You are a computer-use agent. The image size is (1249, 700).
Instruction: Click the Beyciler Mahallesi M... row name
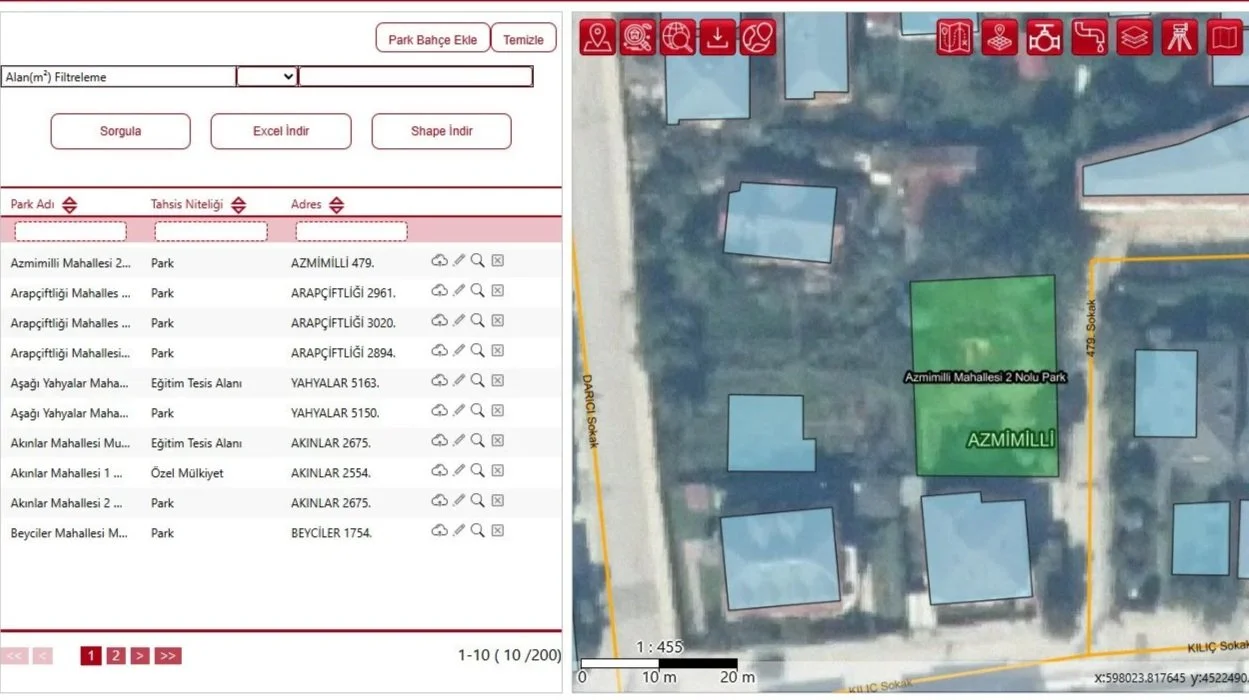pyautogui.click(x=70, y=533)
